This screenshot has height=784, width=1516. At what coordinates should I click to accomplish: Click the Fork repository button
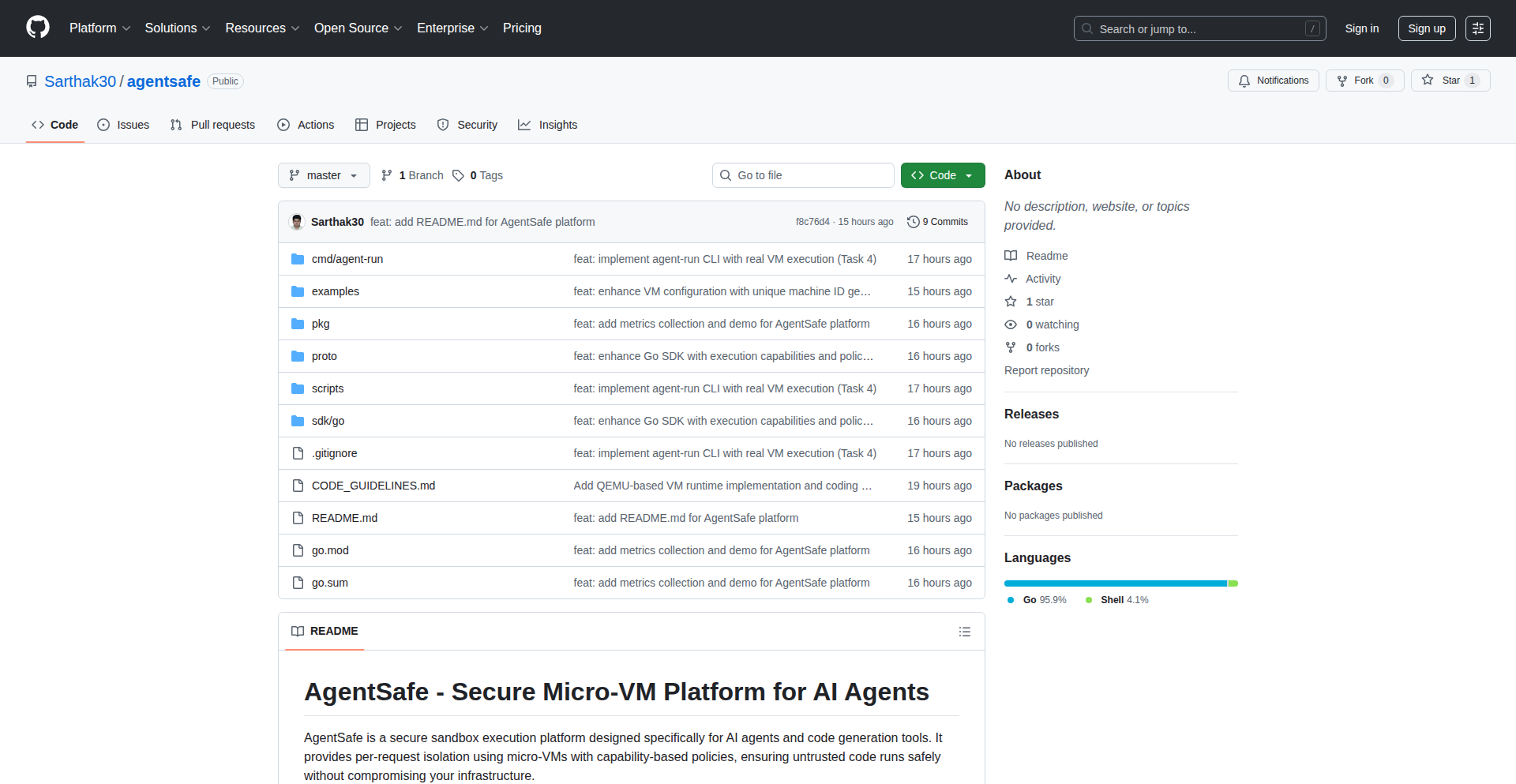click(x=1364, y=81)
